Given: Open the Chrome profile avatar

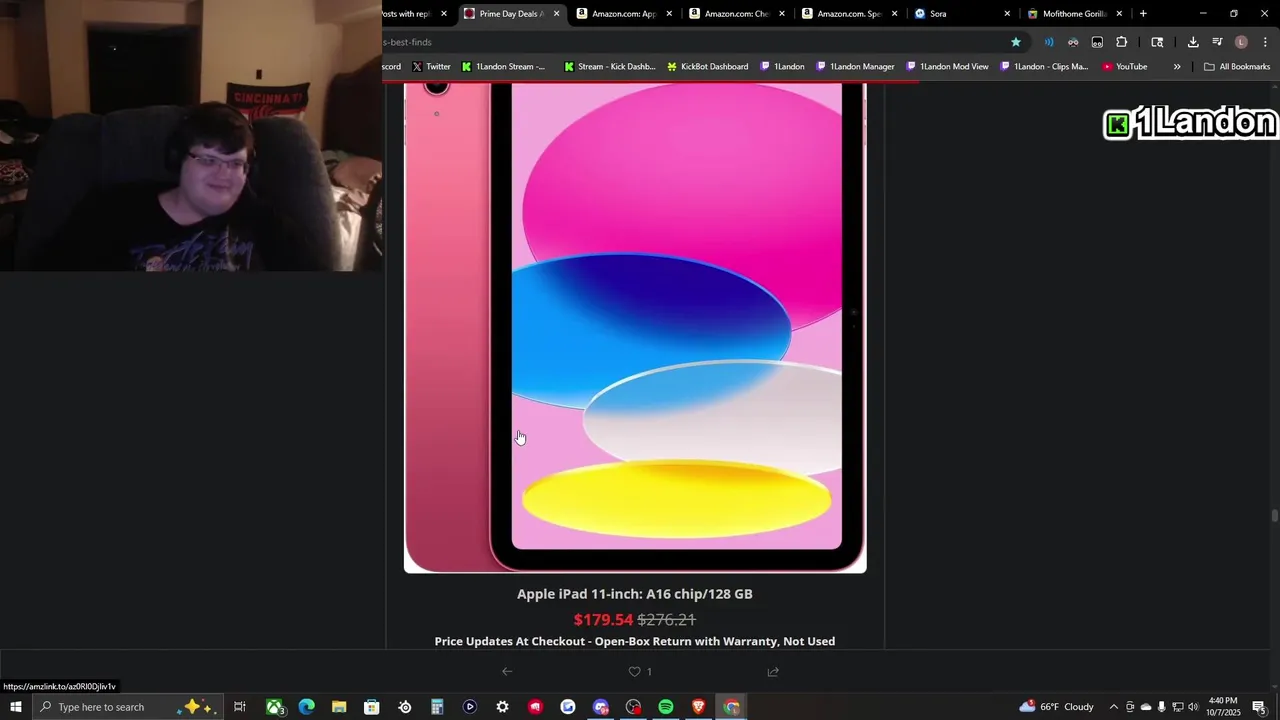Looking at the screenshot, I should [x=1241, y=42].
